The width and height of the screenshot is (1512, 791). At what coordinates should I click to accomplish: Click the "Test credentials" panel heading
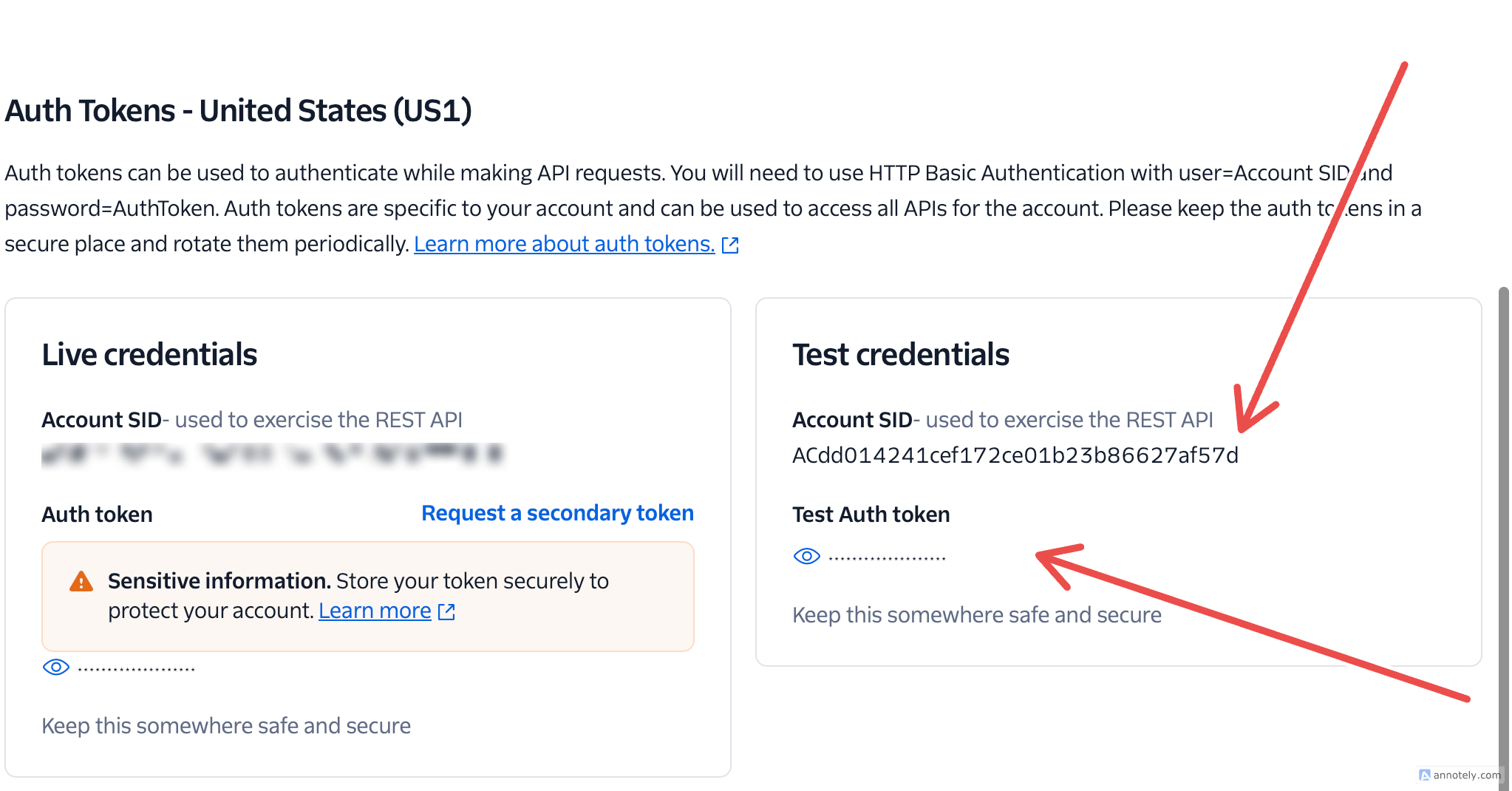[901, 354]
